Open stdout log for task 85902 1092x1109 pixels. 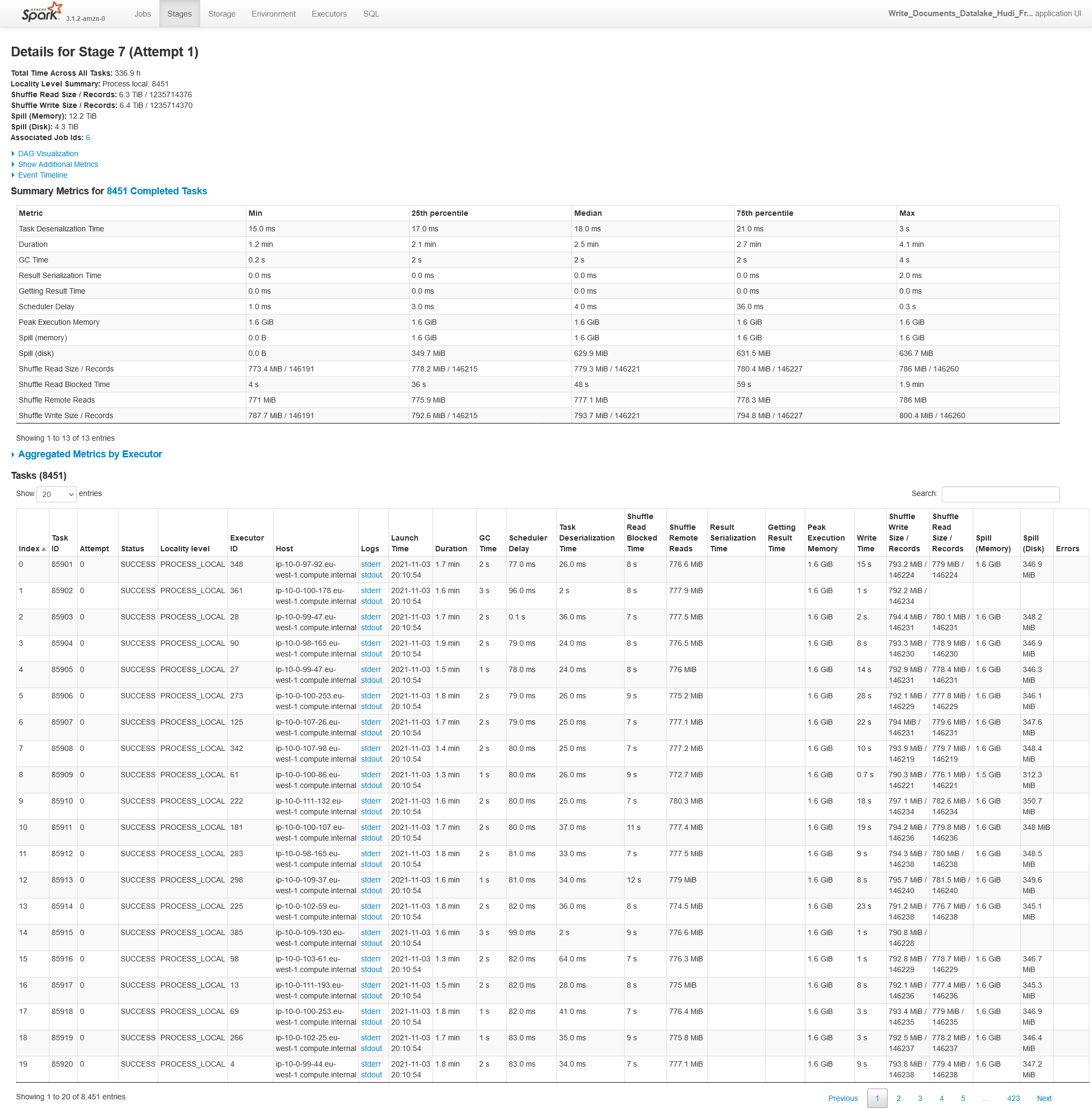coord(372,601)
